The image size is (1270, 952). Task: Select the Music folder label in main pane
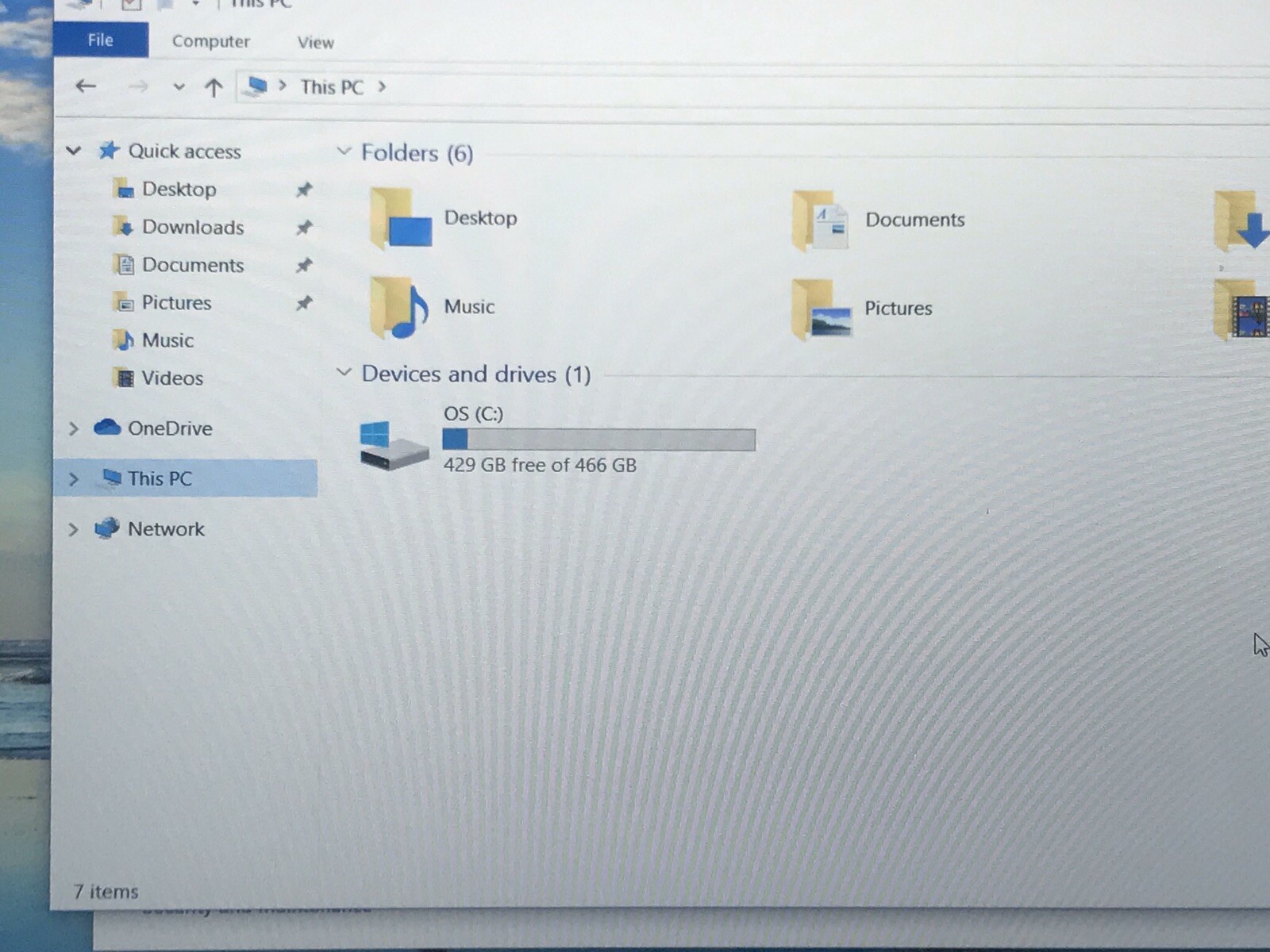point(469,307)
